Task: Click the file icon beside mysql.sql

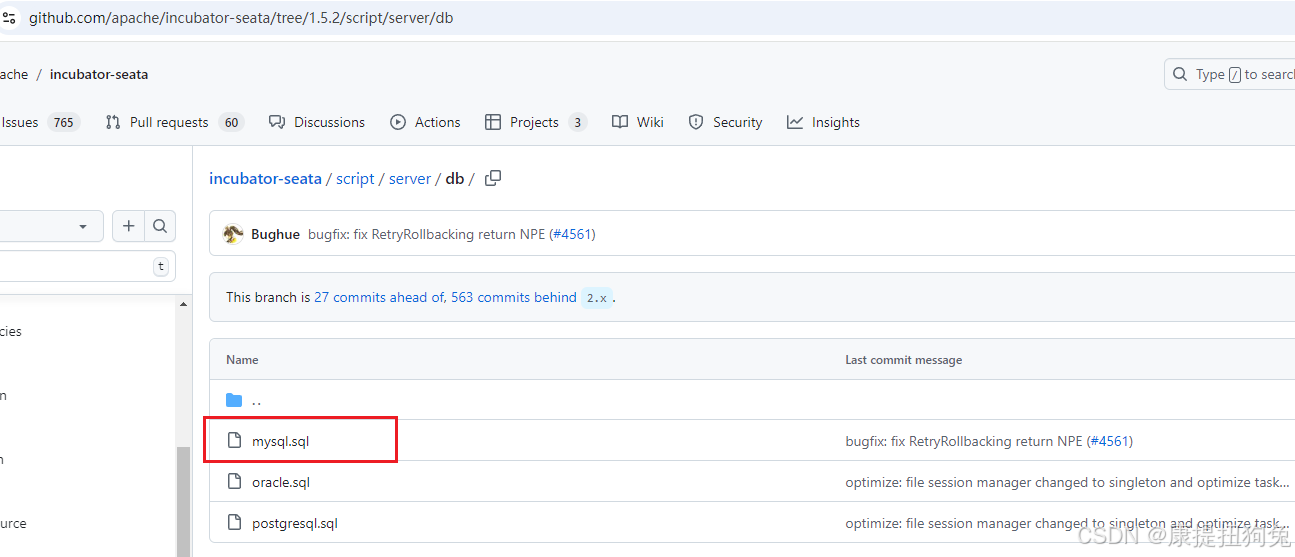Action: click(x=234, y=441)
